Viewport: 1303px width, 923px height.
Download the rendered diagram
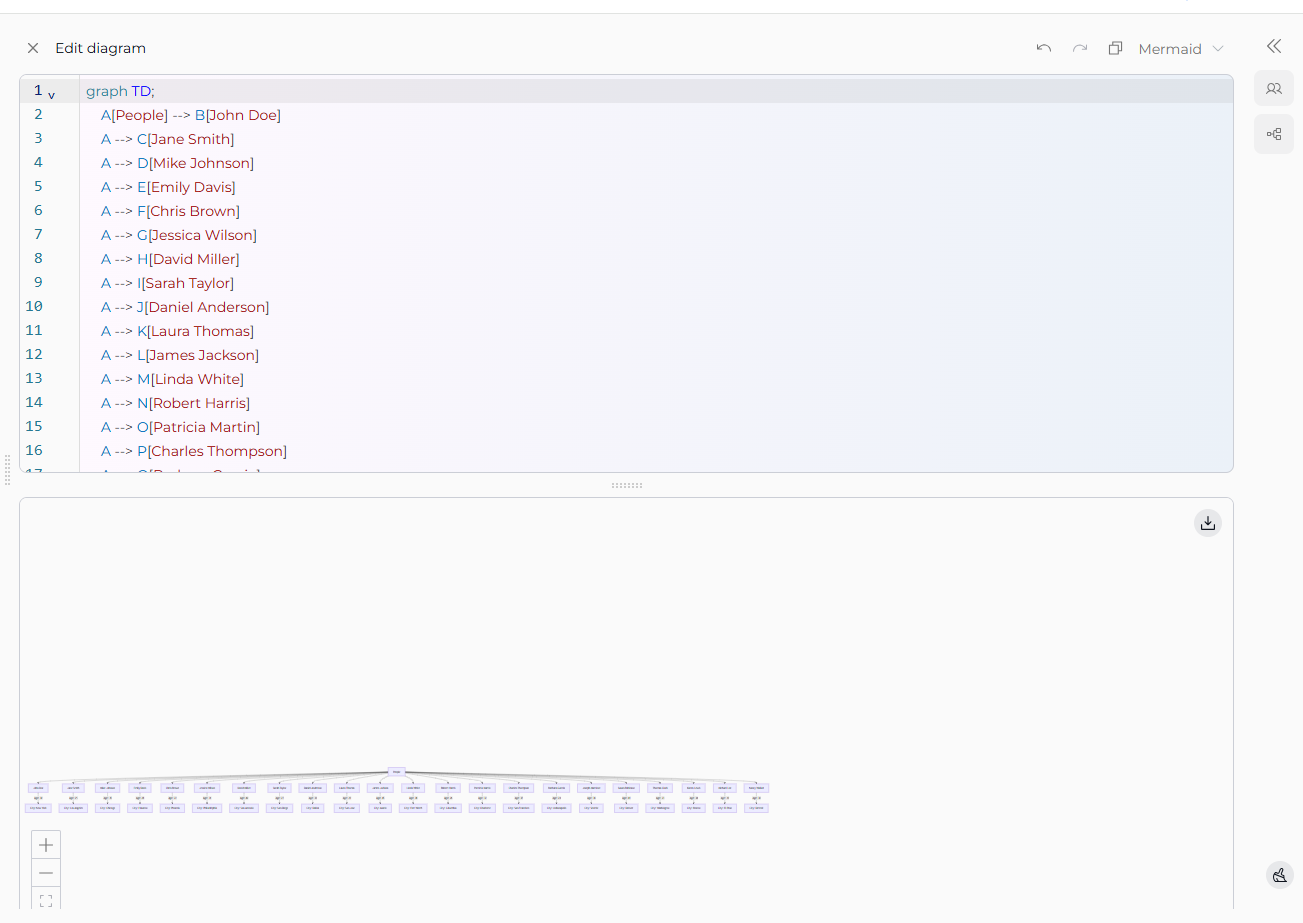[x=1208, y=523]
